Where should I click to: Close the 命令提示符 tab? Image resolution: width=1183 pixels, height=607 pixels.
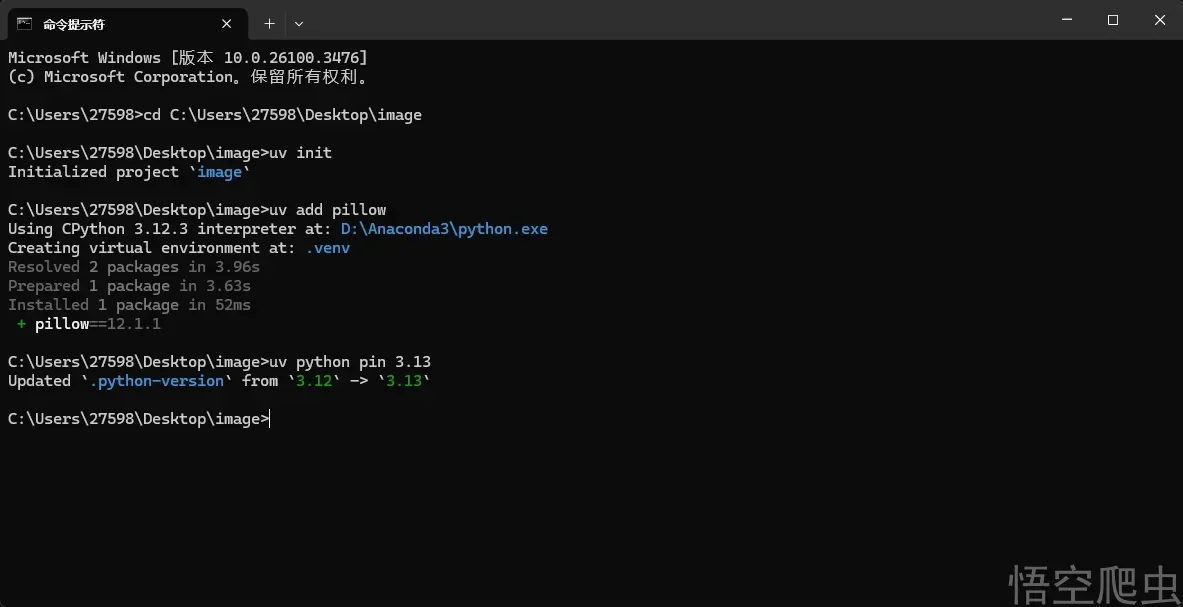[x=226, y=24]
